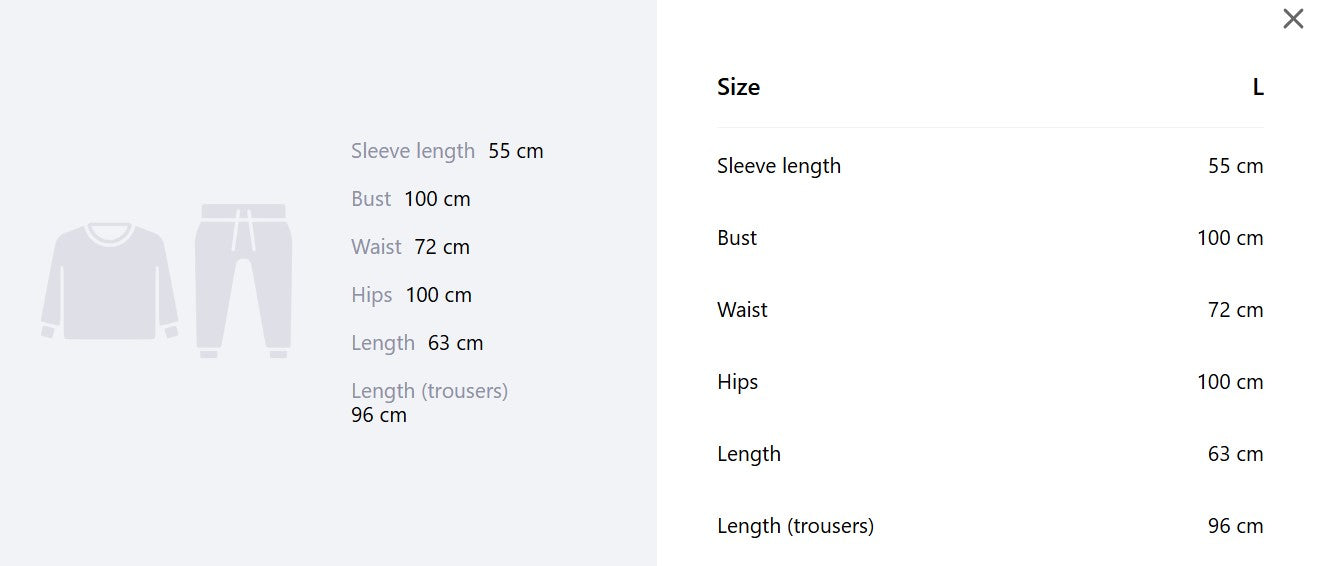Click grey Bust label beside the icons
The height and width of the screenshot is (566, 1320).
point(371,199)
